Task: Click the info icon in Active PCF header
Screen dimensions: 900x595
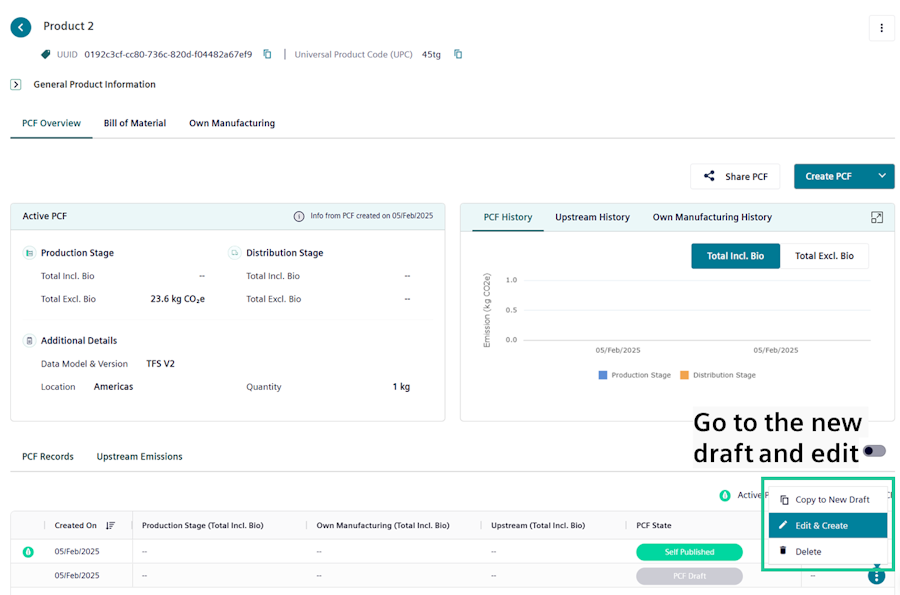Action: [298, 216]
